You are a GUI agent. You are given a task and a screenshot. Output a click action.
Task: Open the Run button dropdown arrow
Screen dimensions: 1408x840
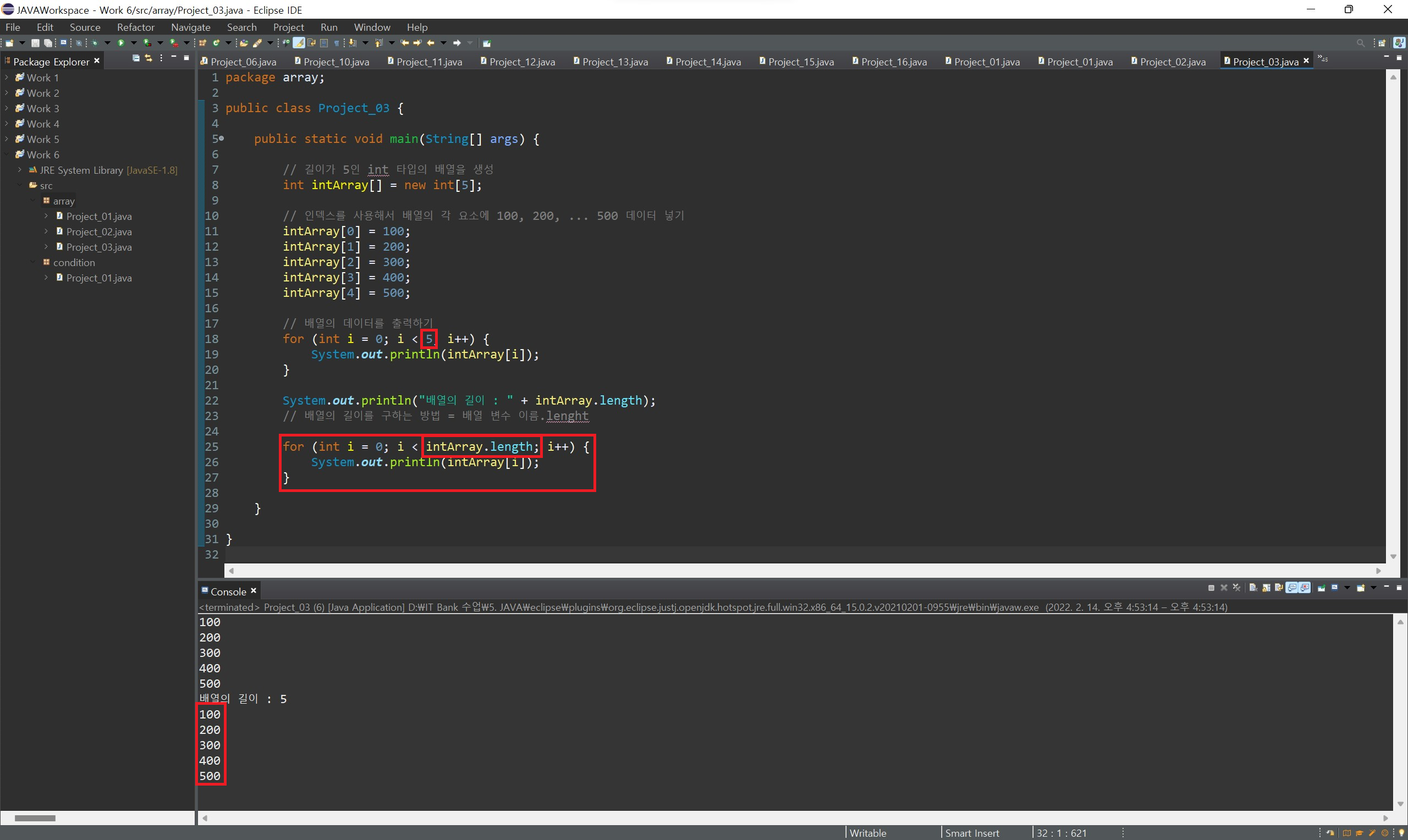(x=134, y=43)
